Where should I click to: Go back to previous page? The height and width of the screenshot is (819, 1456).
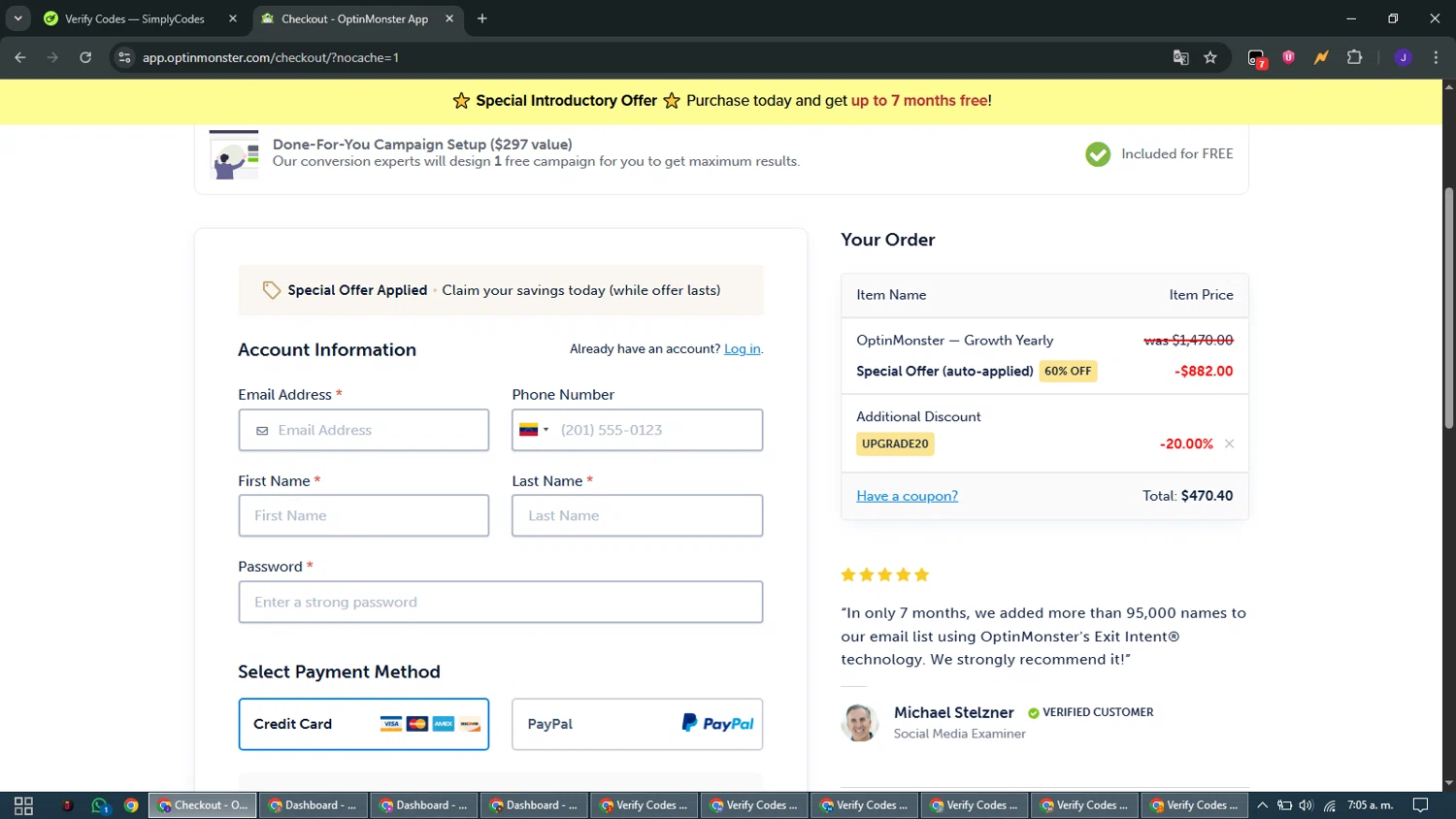tap(20, 57)
